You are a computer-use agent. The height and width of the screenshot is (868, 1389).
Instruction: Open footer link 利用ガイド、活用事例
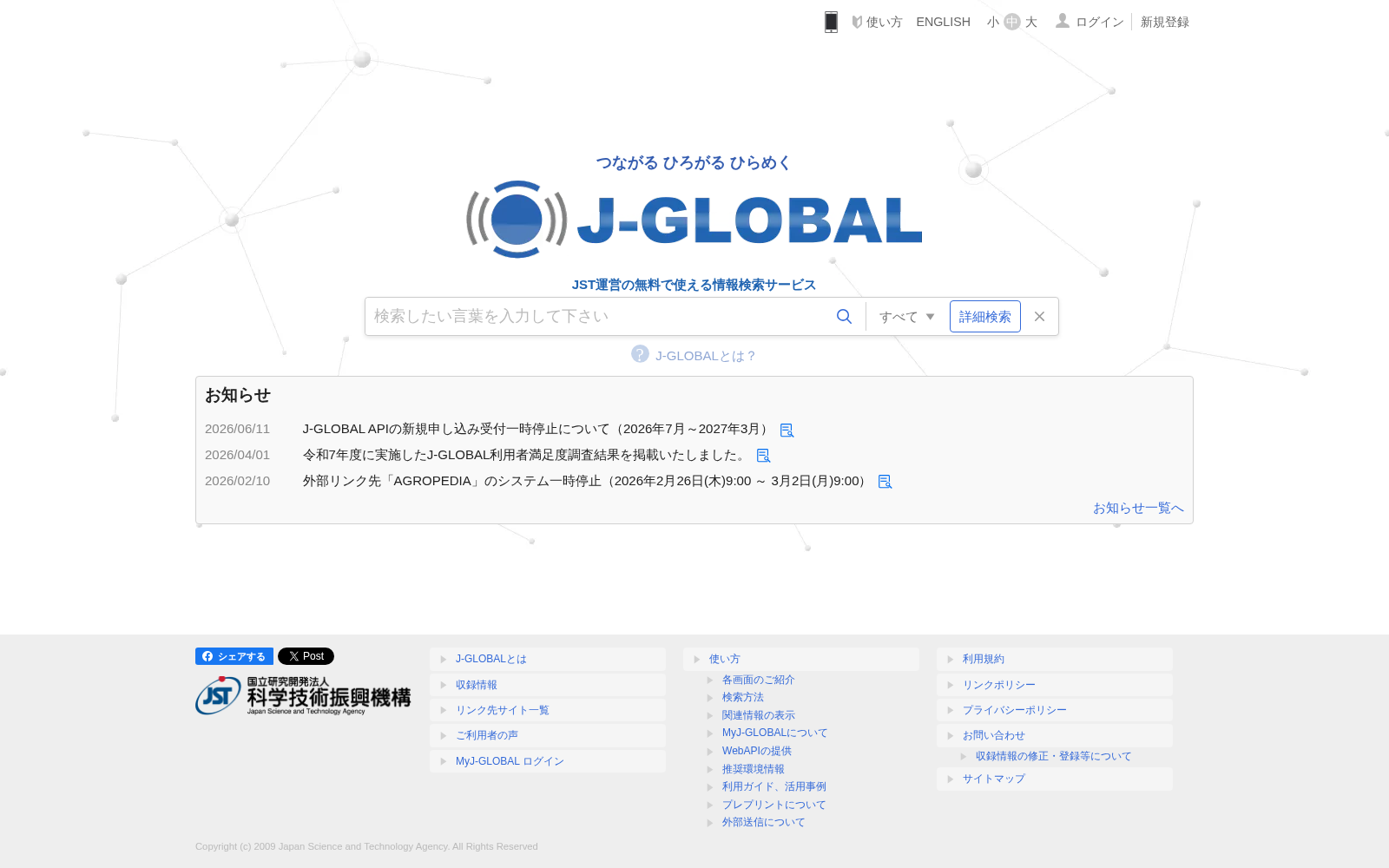(x=773, y=786)
